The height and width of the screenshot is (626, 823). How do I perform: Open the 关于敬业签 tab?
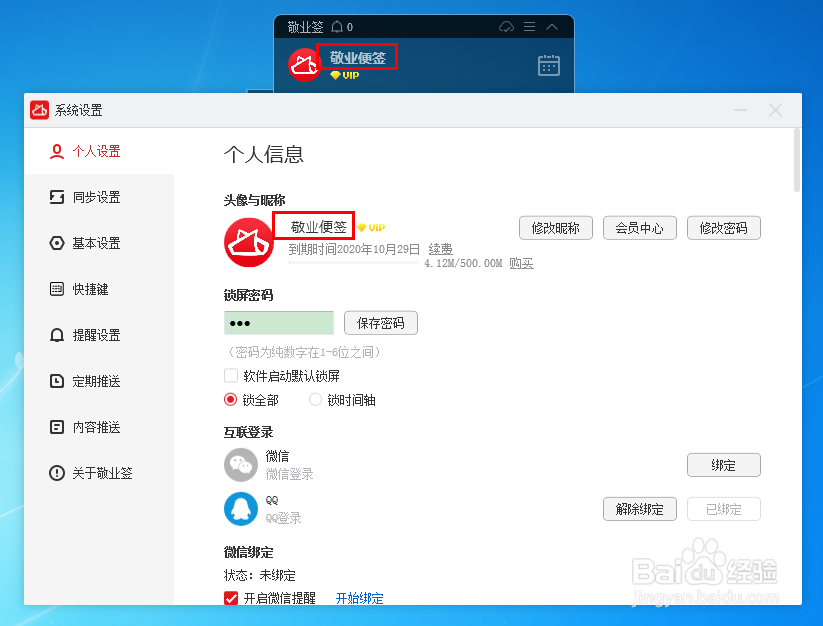tap(99, 473)
